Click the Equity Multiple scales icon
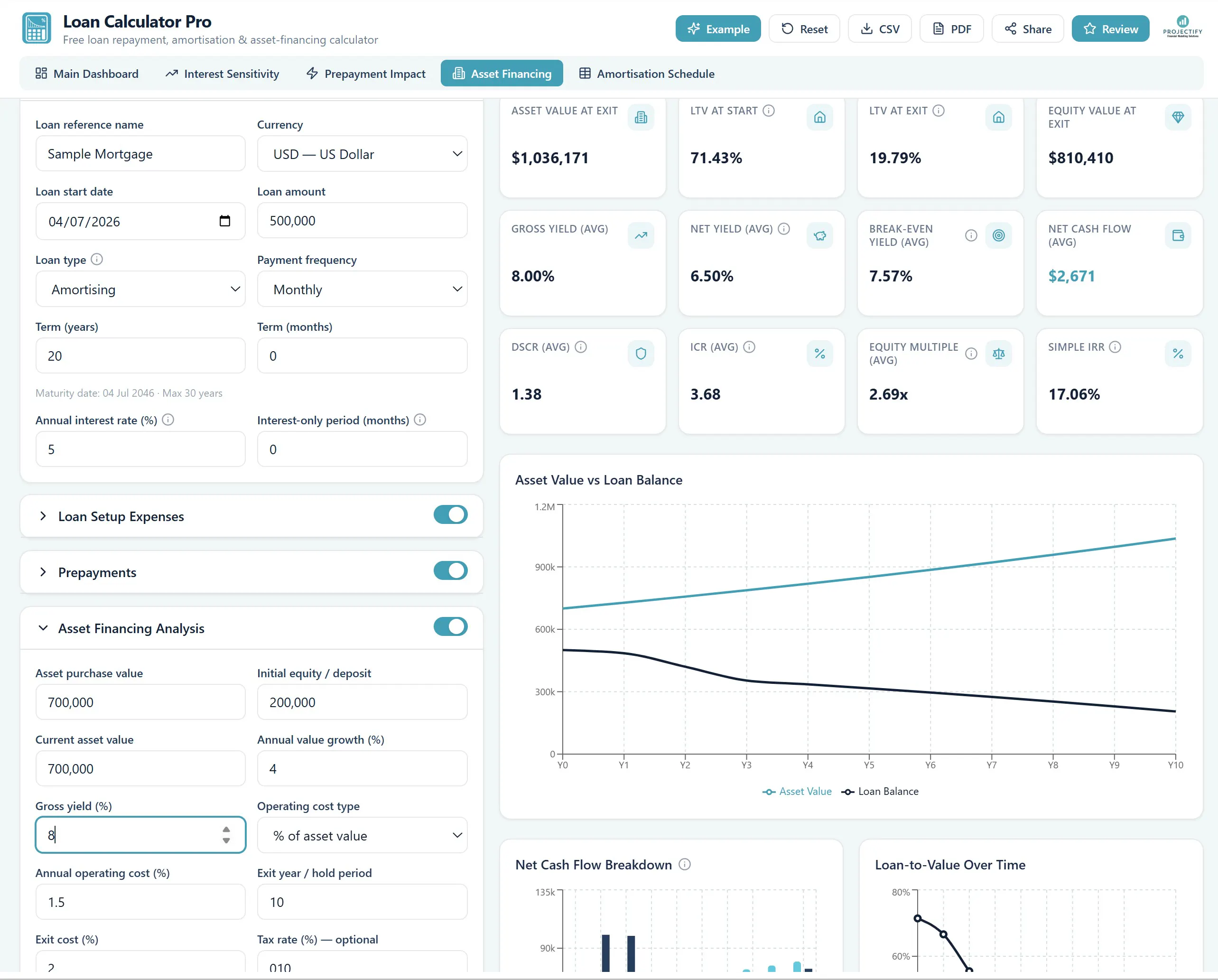1218x980 pixels. 998,353
